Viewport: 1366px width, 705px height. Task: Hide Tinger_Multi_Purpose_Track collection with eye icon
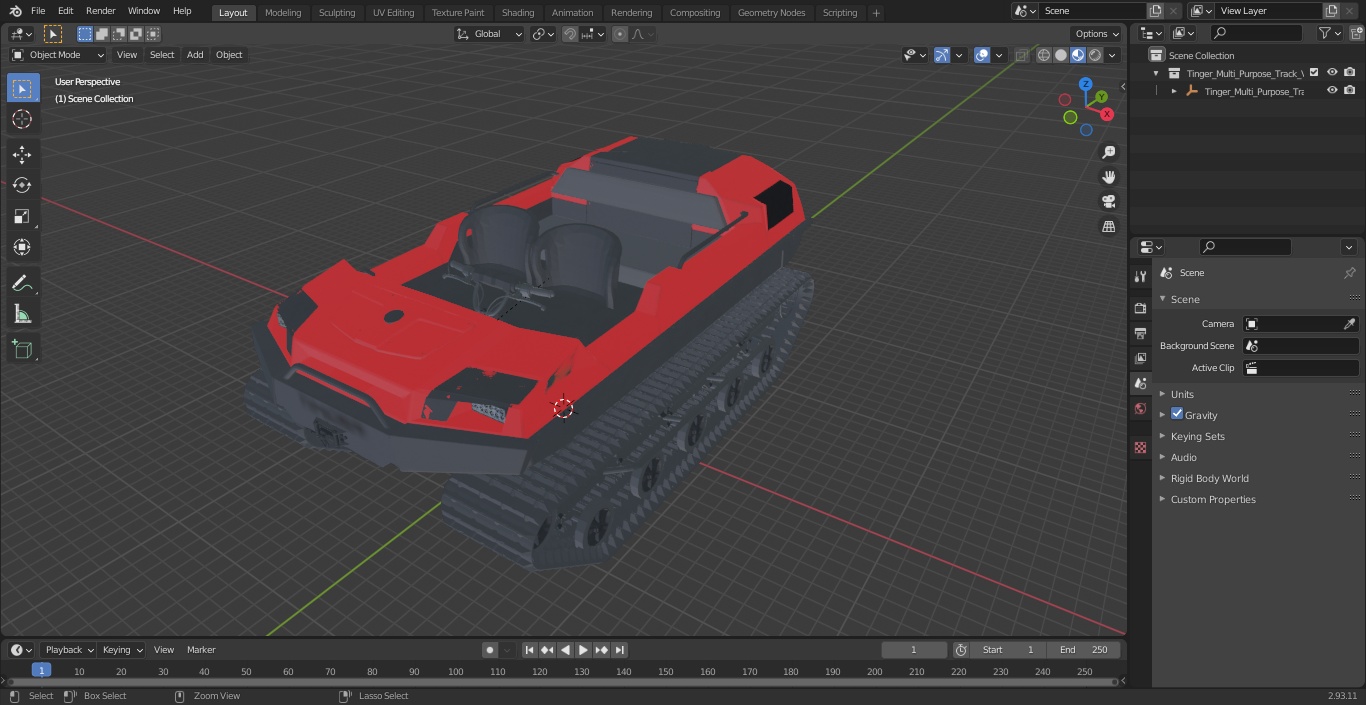point(1332,72)
